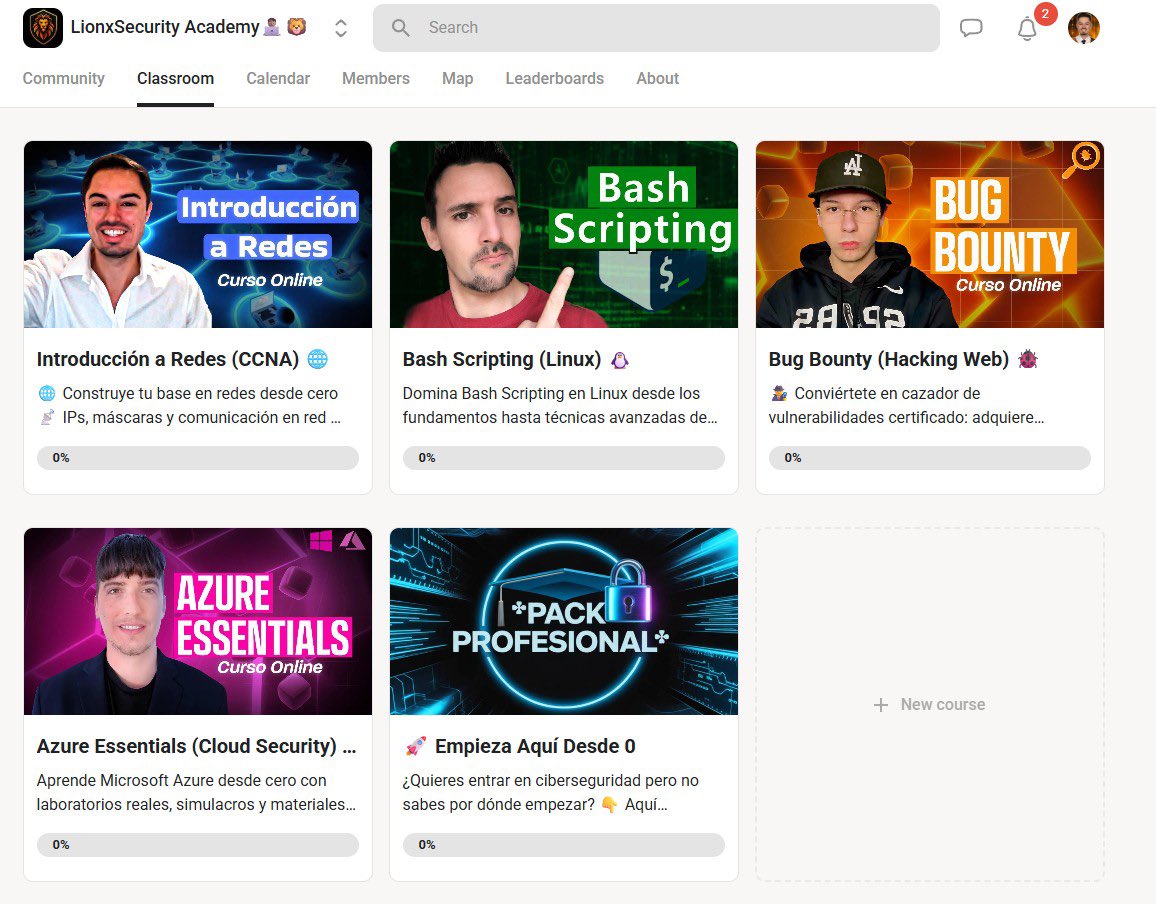Click the Bug Bounty (Hacking Web) title
This screenshot has height=904, width=1156.
(888, 359)
